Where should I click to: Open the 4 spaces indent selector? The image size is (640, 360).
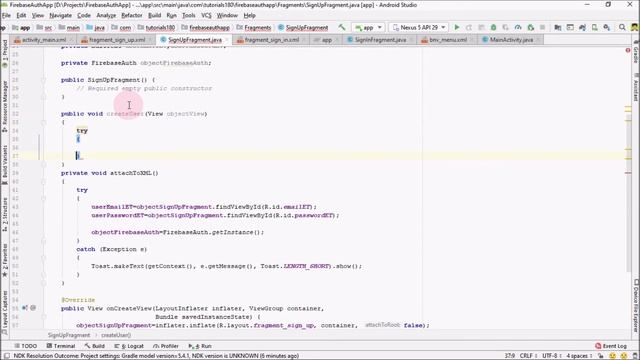(578, 356)
